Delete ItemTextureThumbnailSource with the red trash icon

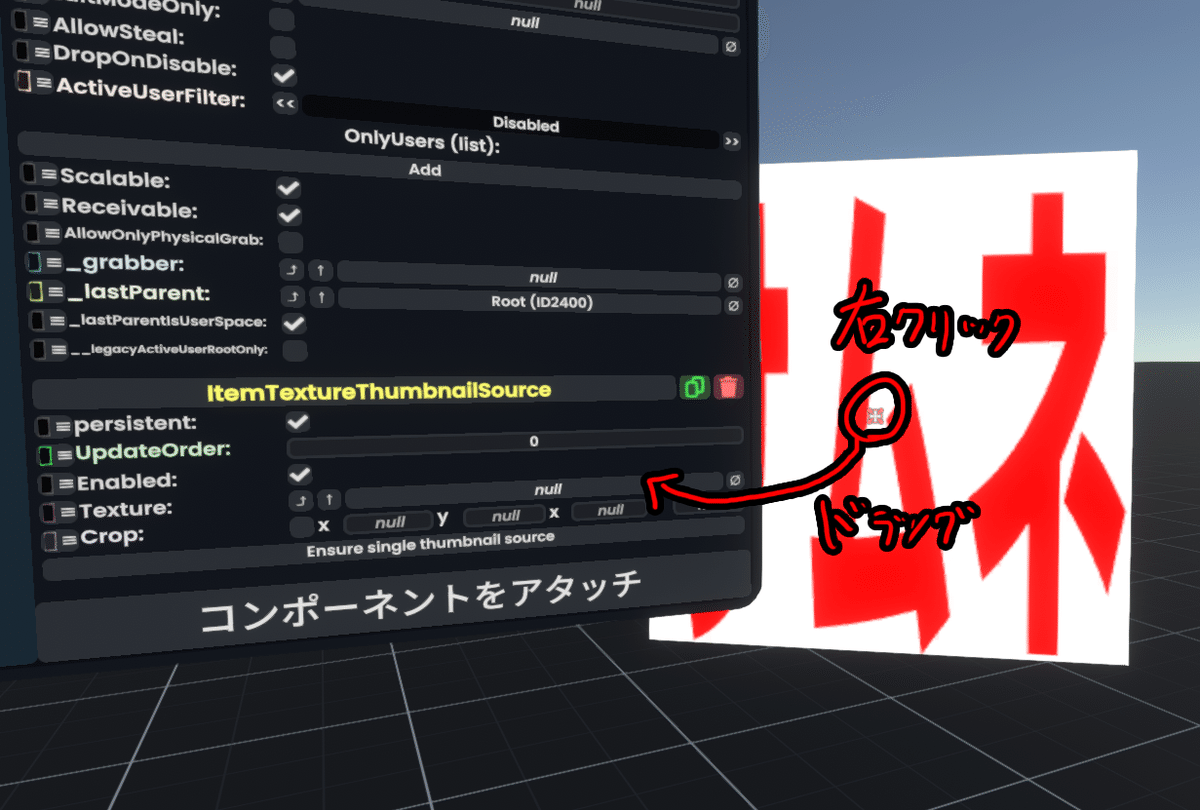tap(729, 386)
